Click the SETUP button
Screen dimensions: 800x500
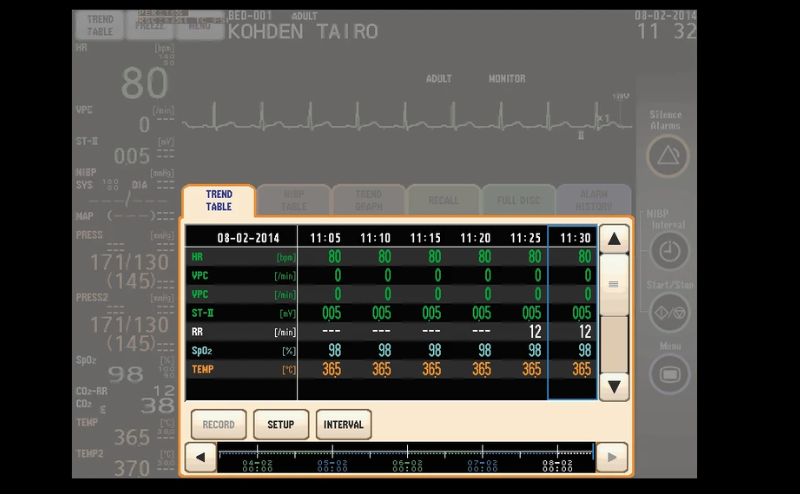pyautogui.click(x=281, y=424)
